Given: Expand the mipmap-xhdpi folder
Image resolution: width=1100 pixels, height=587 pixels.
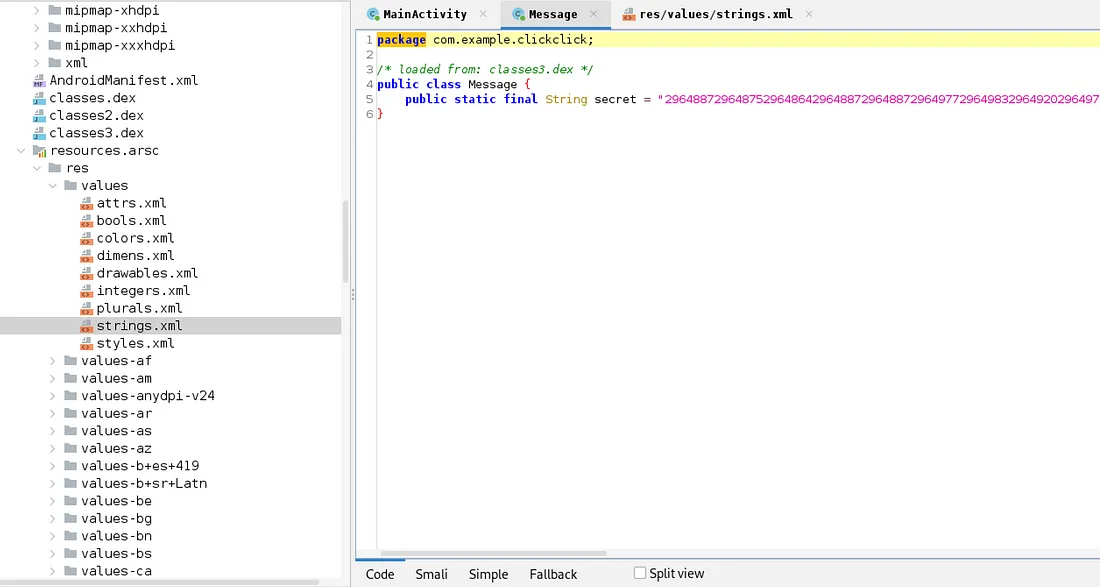Looking at the screenshot, I should [36, 11].
